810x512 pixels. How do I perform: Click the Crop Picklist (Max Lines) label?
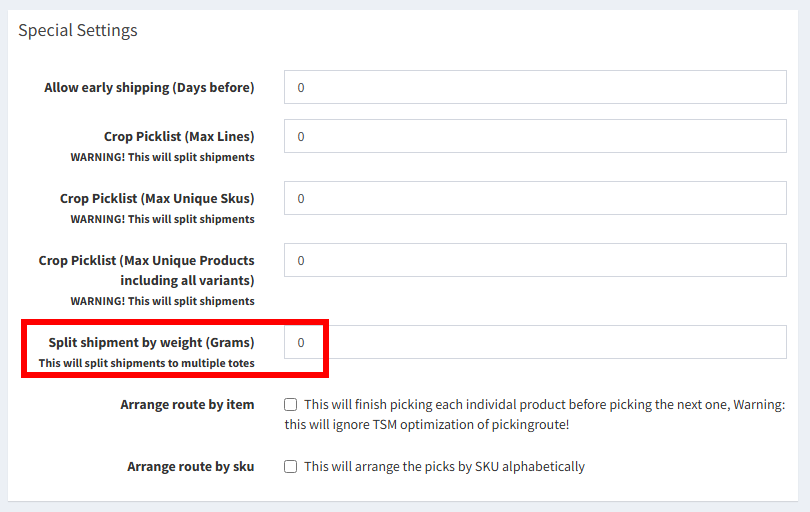tap(179, 136)
